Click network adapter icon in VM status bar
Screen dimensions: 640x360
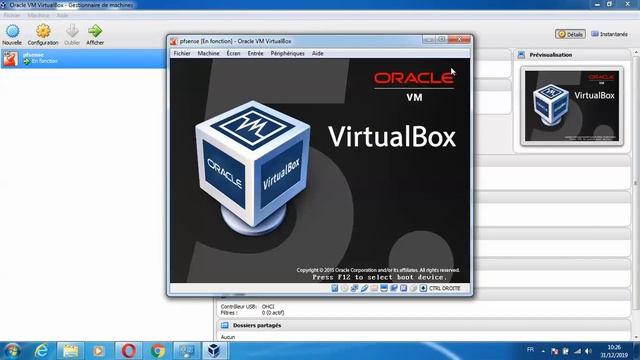pyautogui.click(x=354, y=288)
